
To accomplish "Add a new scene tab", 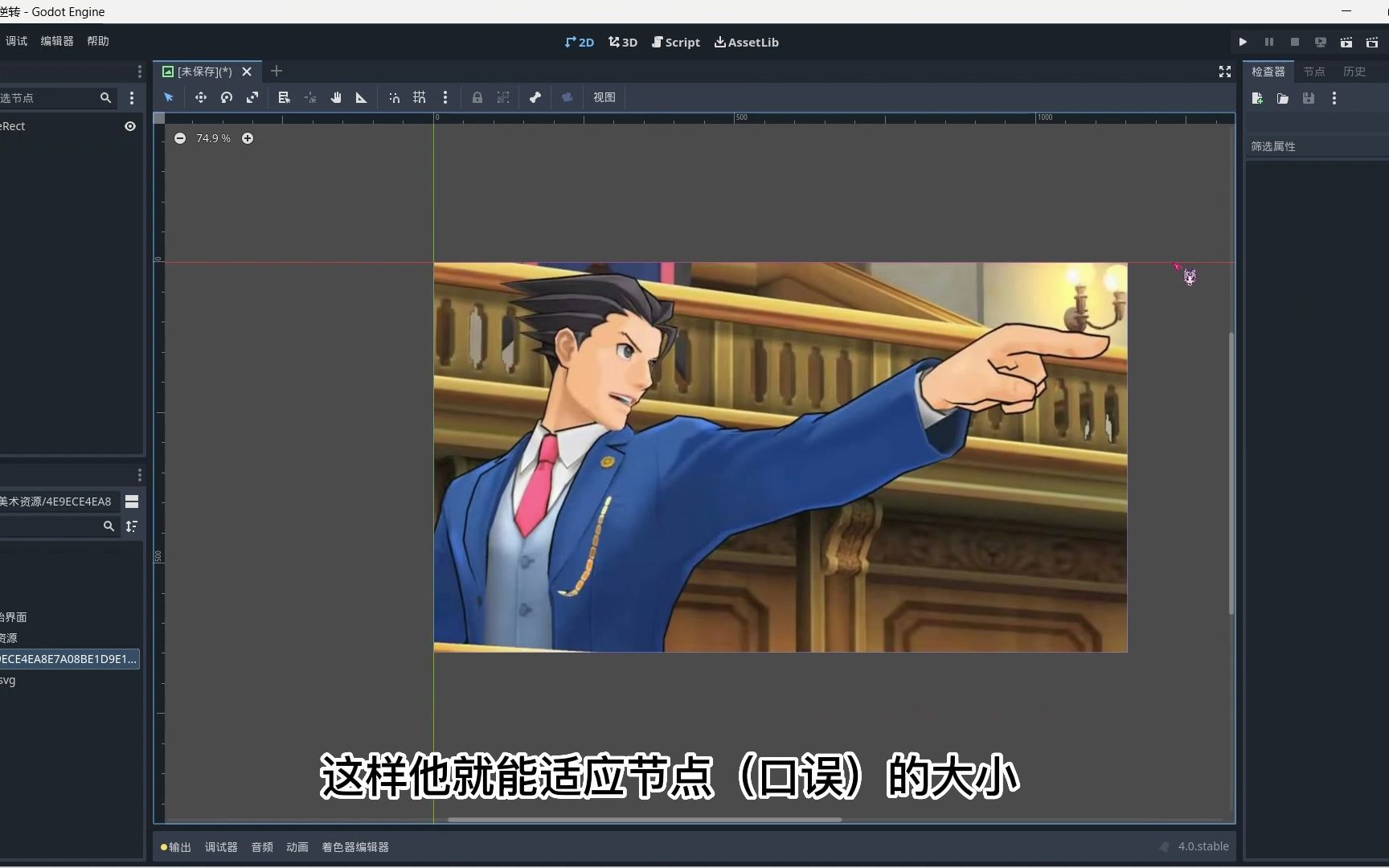I will pos(277,71).
